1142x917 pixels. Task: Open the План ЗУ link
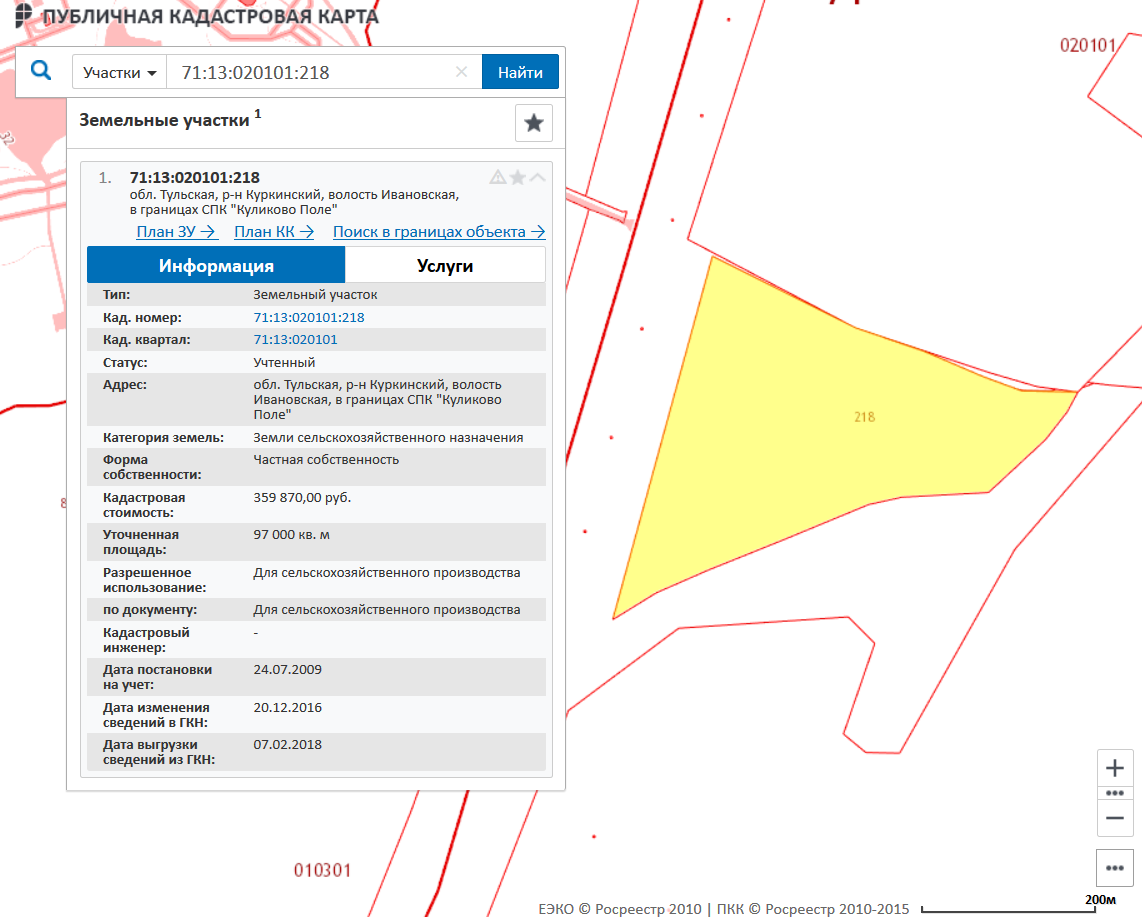pos(176,232)
